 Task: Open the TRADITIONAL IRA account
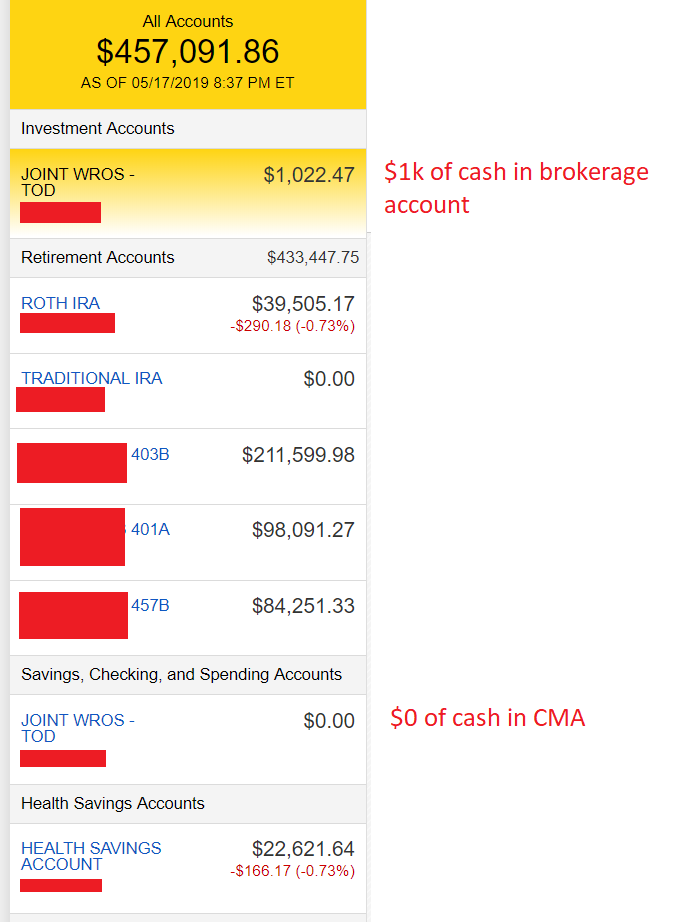click(91, 378)
